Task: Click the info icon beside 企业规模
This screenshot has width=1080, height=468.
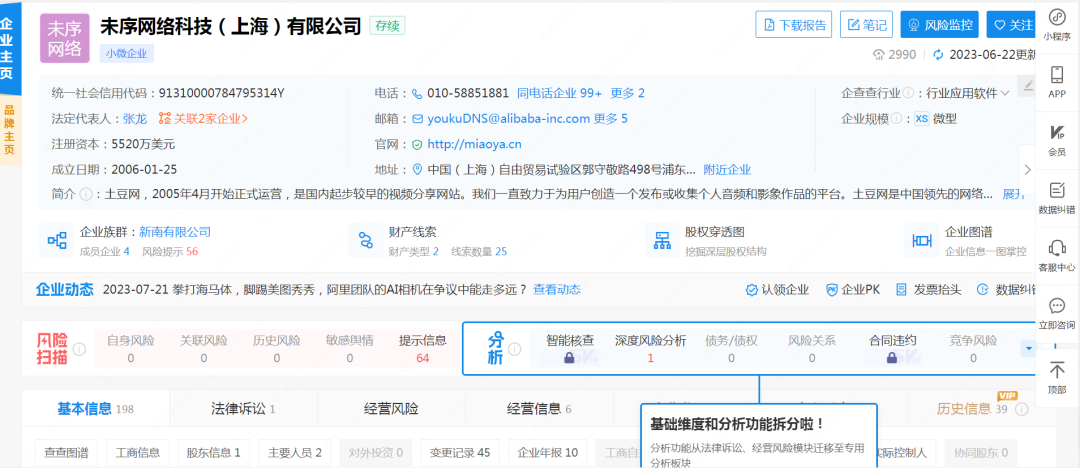Action: click(897, 119)
